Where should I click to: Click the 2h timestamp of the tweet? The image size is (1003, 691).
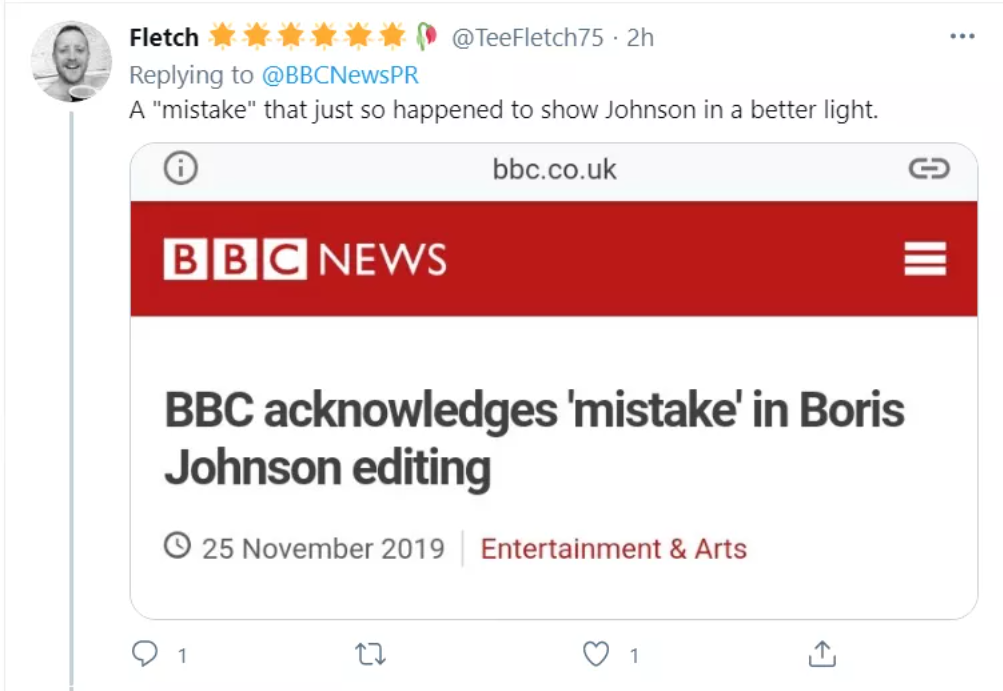(x=640, y=38)
